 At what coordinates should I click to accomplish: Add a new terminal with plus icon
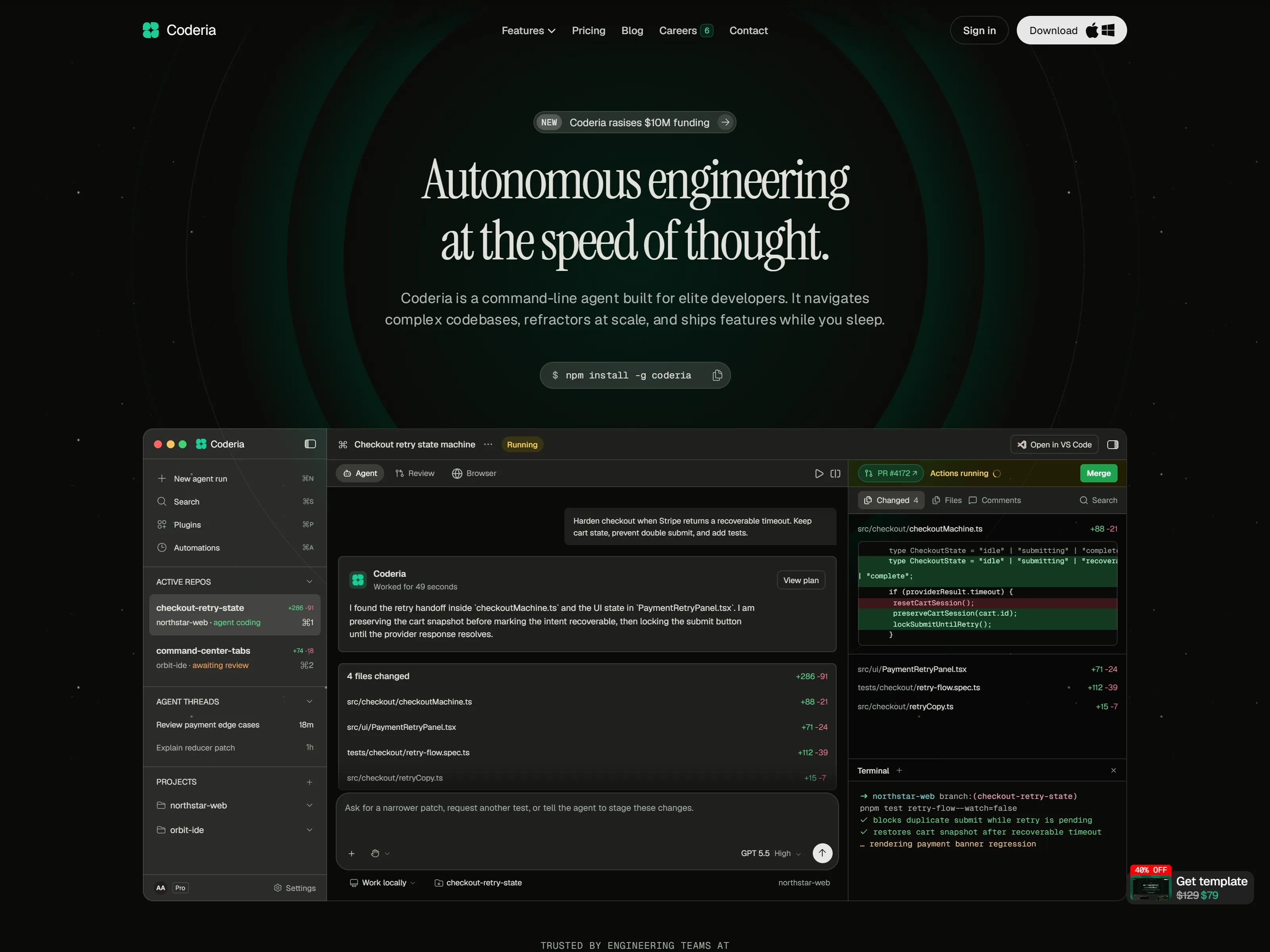coord(899,771)
